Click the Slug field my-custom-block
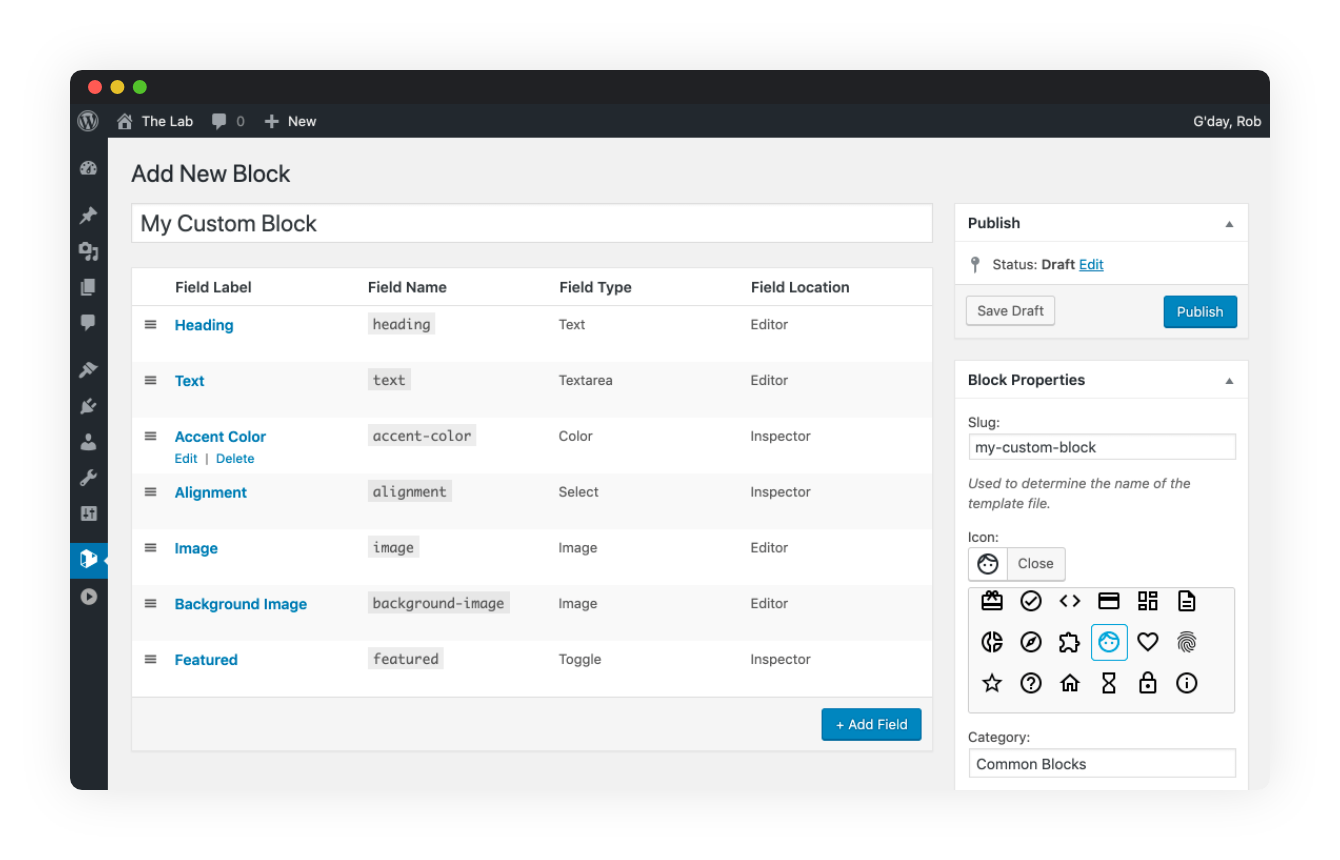Screen dimensions: 1340x860 (1102, 447)
